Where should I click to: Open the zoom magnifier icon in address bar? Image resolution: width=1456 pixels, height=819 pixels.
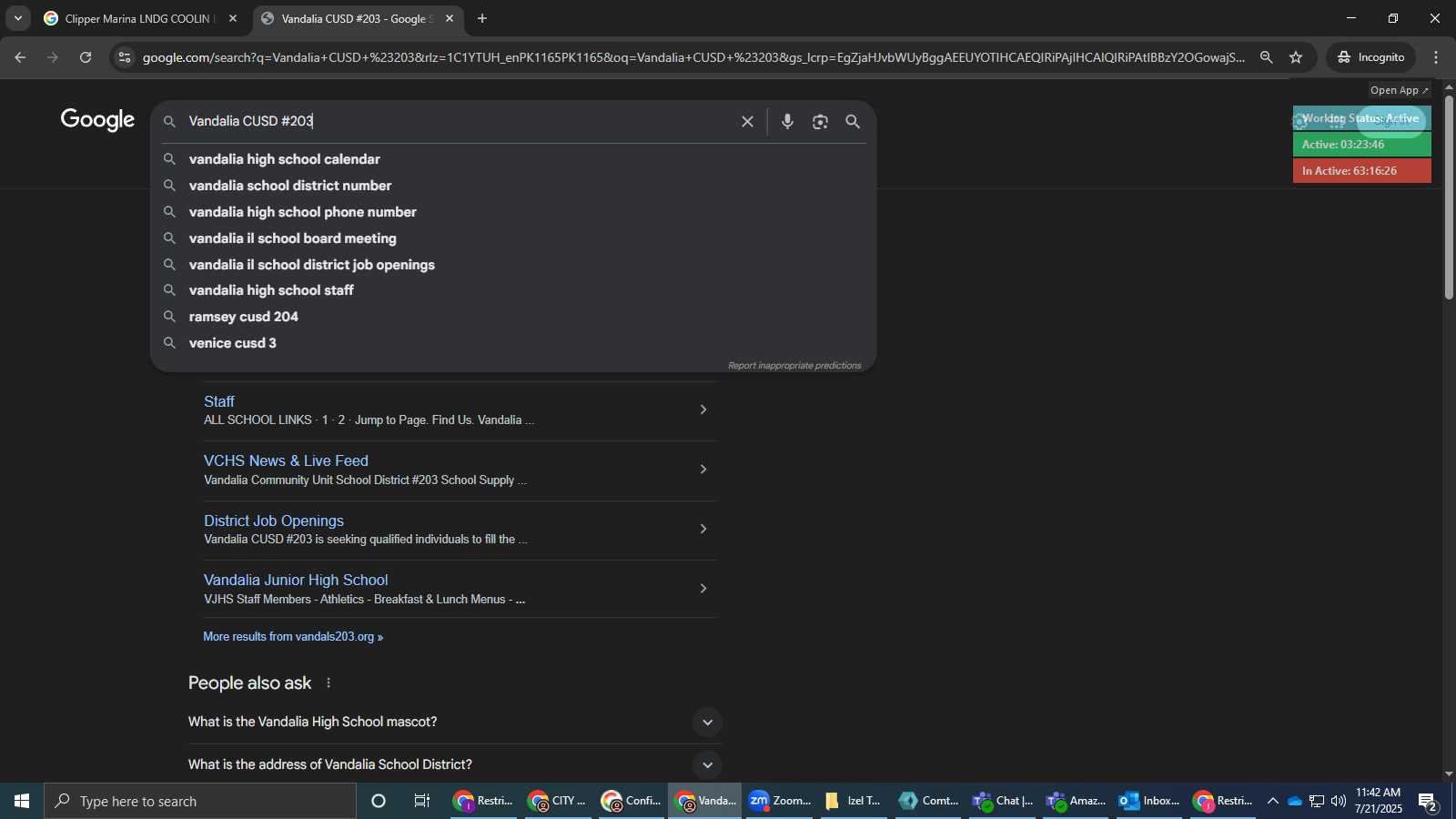point(1266,57)
